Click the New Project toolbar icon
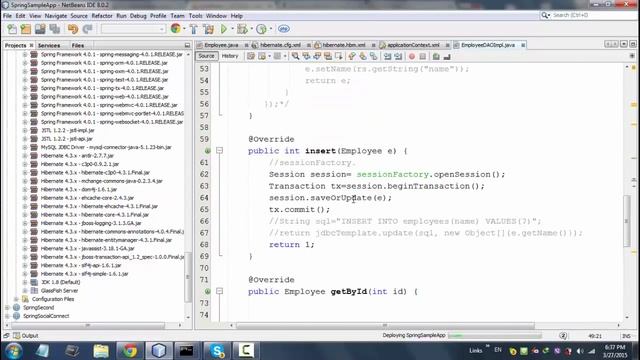640x360 pixels. pos(26,29)
